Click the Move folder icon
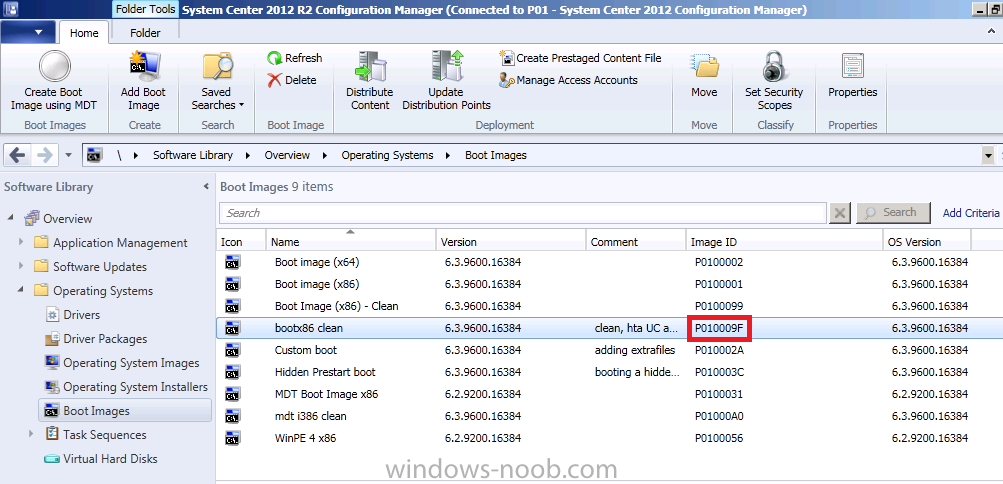 click(704, 66)
